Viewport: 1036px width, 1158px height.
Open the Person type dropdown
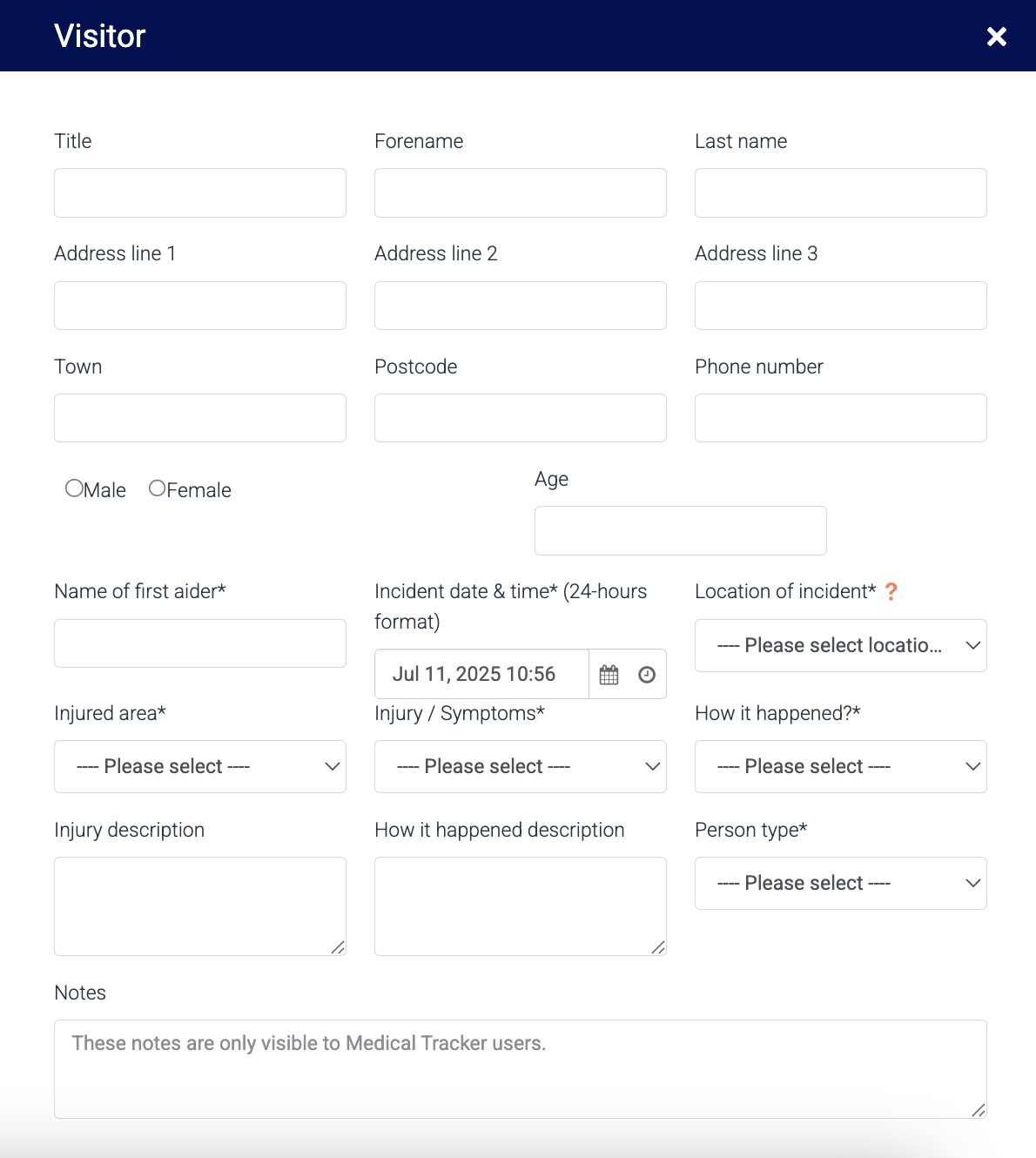pyautogui.click(x=840, y=883)
